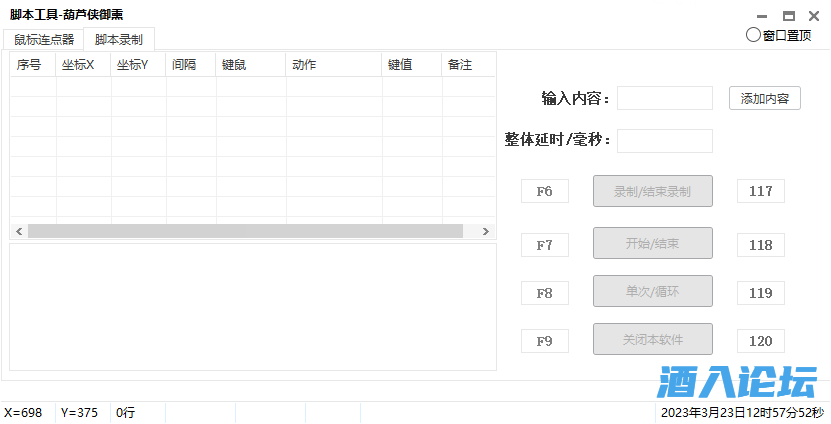
Task: Click the 序号 column header
Action: [x=33, y=65]
